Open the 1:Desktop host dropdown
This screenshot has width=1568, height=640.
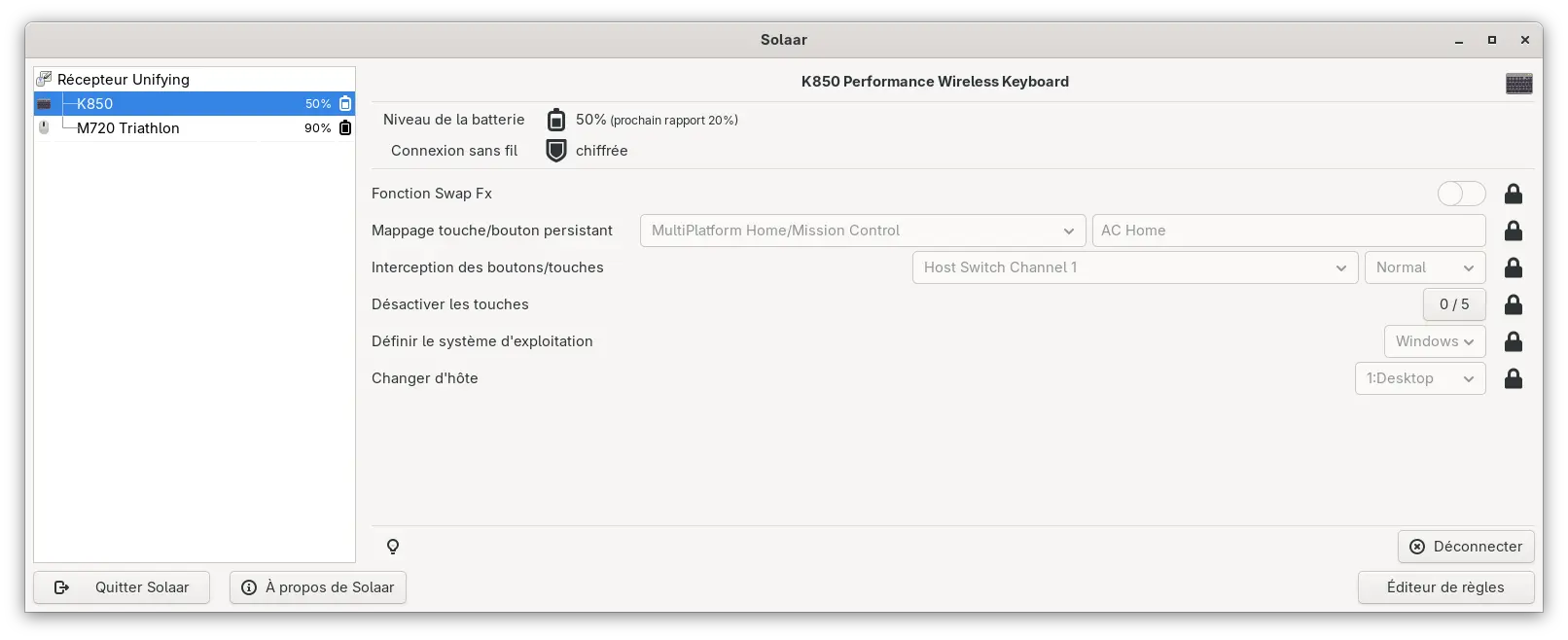(1420, 378)
